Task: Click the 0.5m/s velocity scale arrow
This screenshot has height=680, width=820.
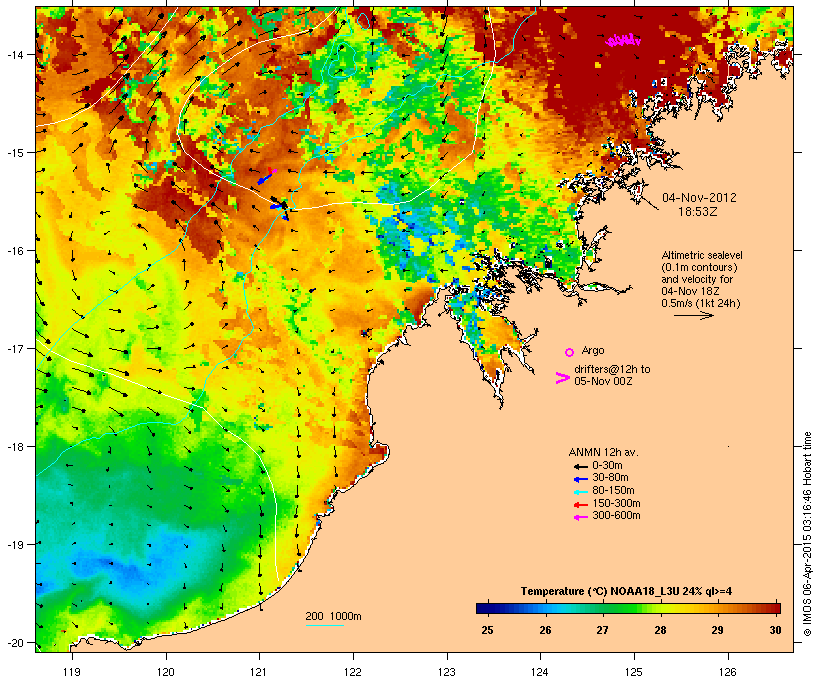Action: tap(694, 315)
